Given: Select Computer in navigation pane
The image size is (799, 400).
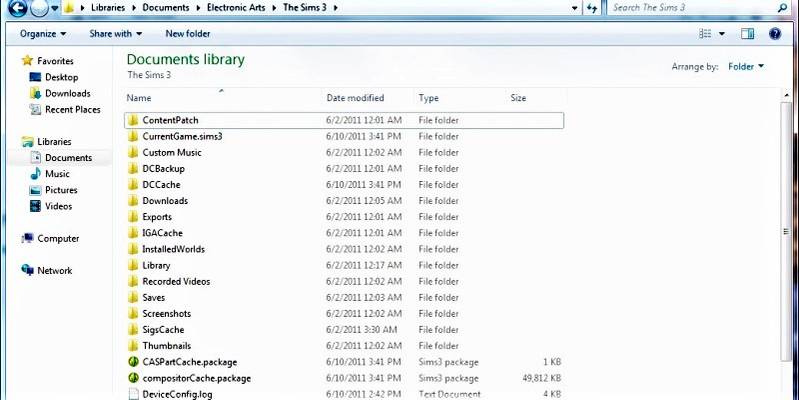Looking at the screenshot, I should tap(58, 238).
